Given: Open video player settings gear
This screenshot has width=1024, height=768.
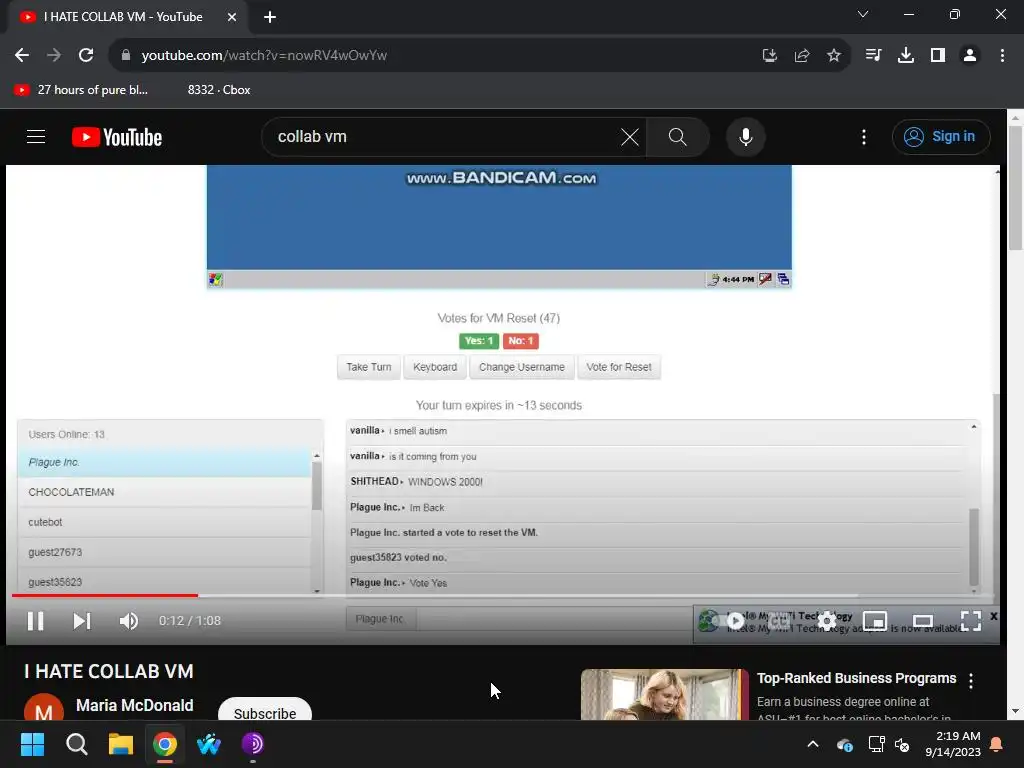Looking at the screenshot, I should click(x=827, y=621).
